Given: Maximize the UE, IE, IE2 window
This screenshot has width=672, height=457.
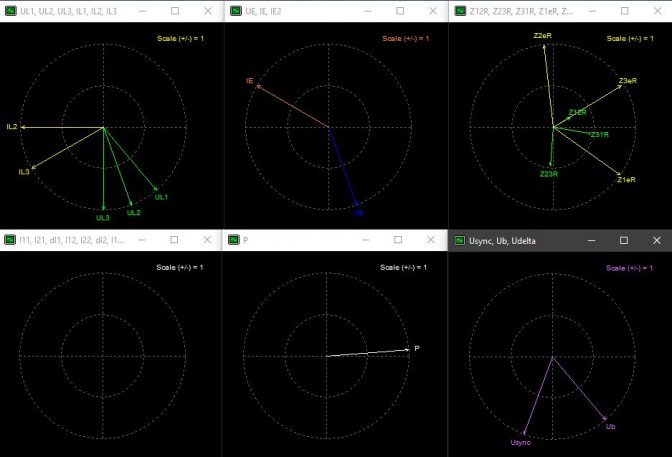Looking at the screenshot, I should (x=399, y=10).
